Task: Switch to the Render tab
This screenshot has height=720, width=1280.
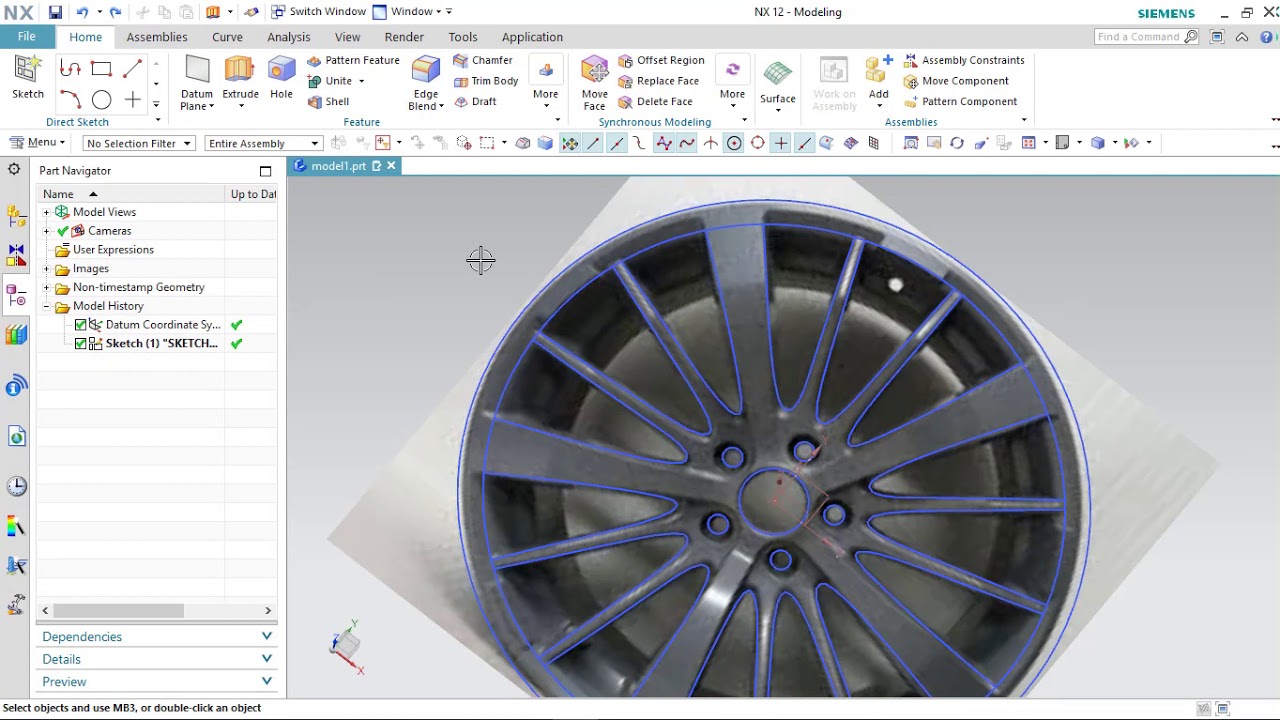Action: pos(404,37)
